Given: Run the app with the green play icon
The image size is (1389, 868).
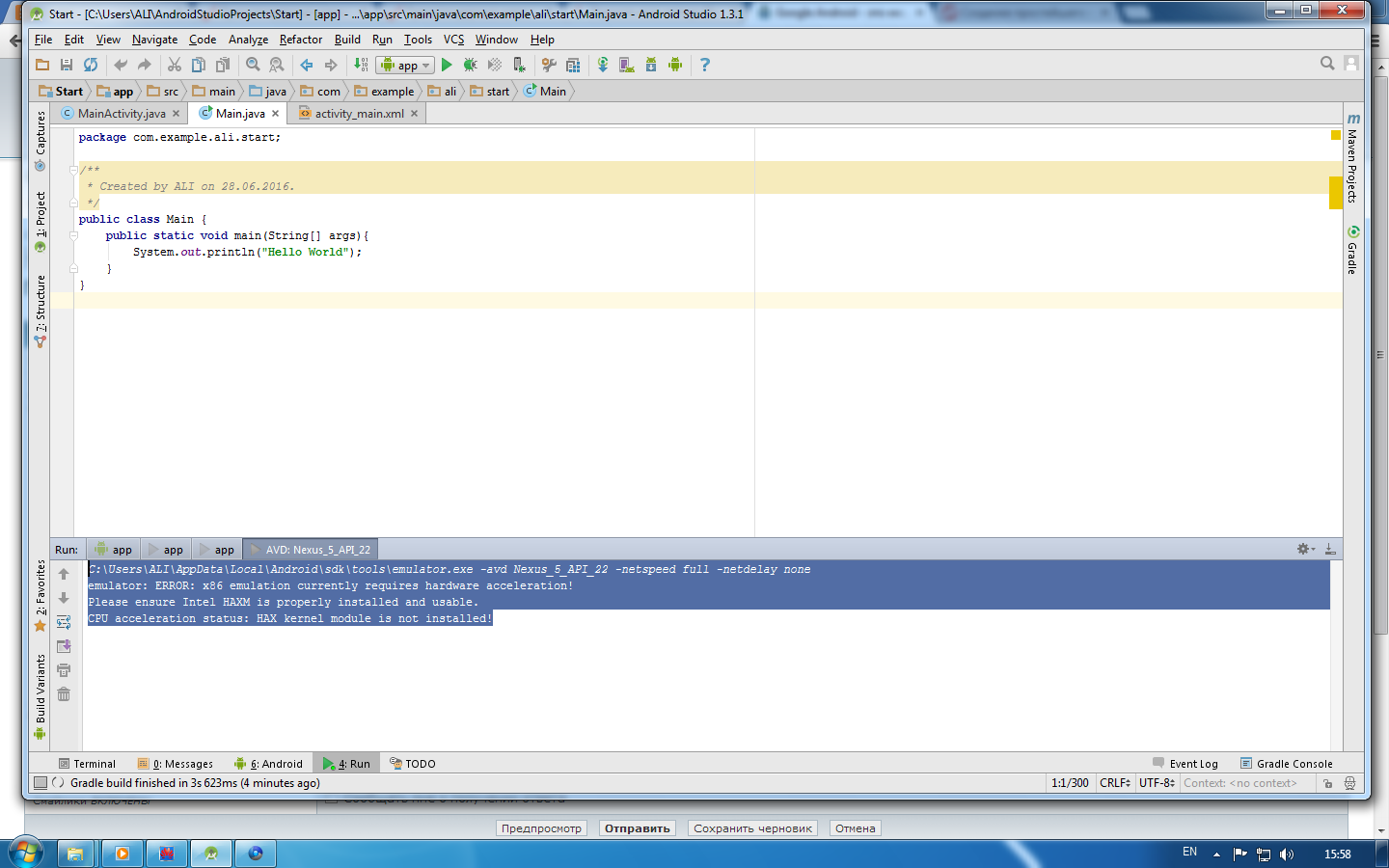Looking at the screenshot, I should point(447,65).
